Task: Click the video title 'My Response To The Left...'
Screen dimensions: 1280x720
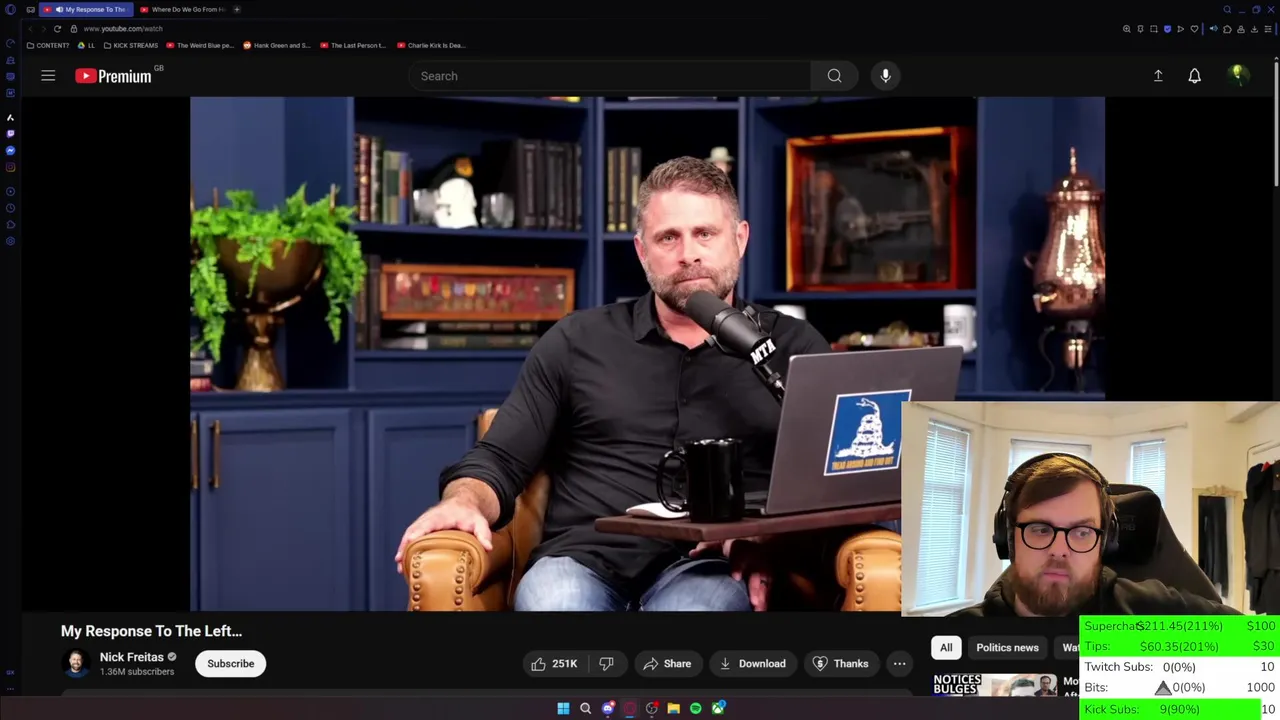Action: [x=151, y=631]
